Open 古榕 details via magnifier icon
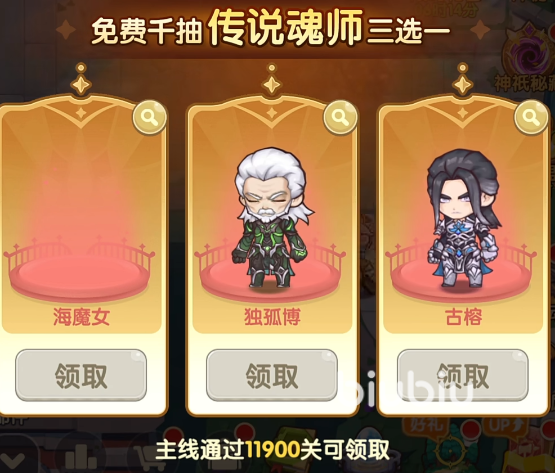This screenshot has width=555, height=473. point(531,117)
